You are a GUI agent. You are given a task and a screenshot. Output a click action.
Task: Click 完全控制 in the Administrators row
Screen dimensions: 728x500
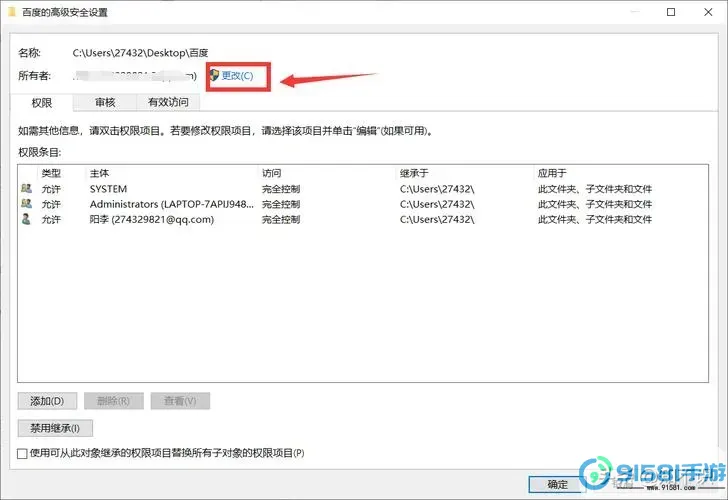(x=281, y=204)
